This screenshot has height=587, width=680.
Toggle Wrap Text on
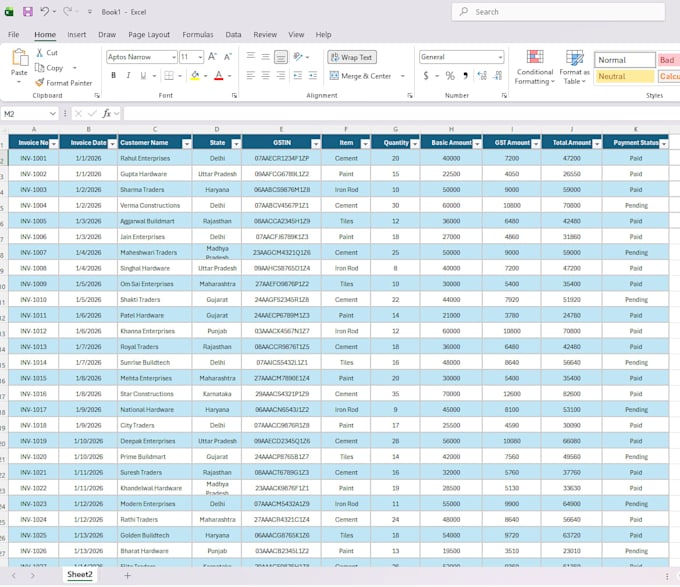click(x=352, y=57)
